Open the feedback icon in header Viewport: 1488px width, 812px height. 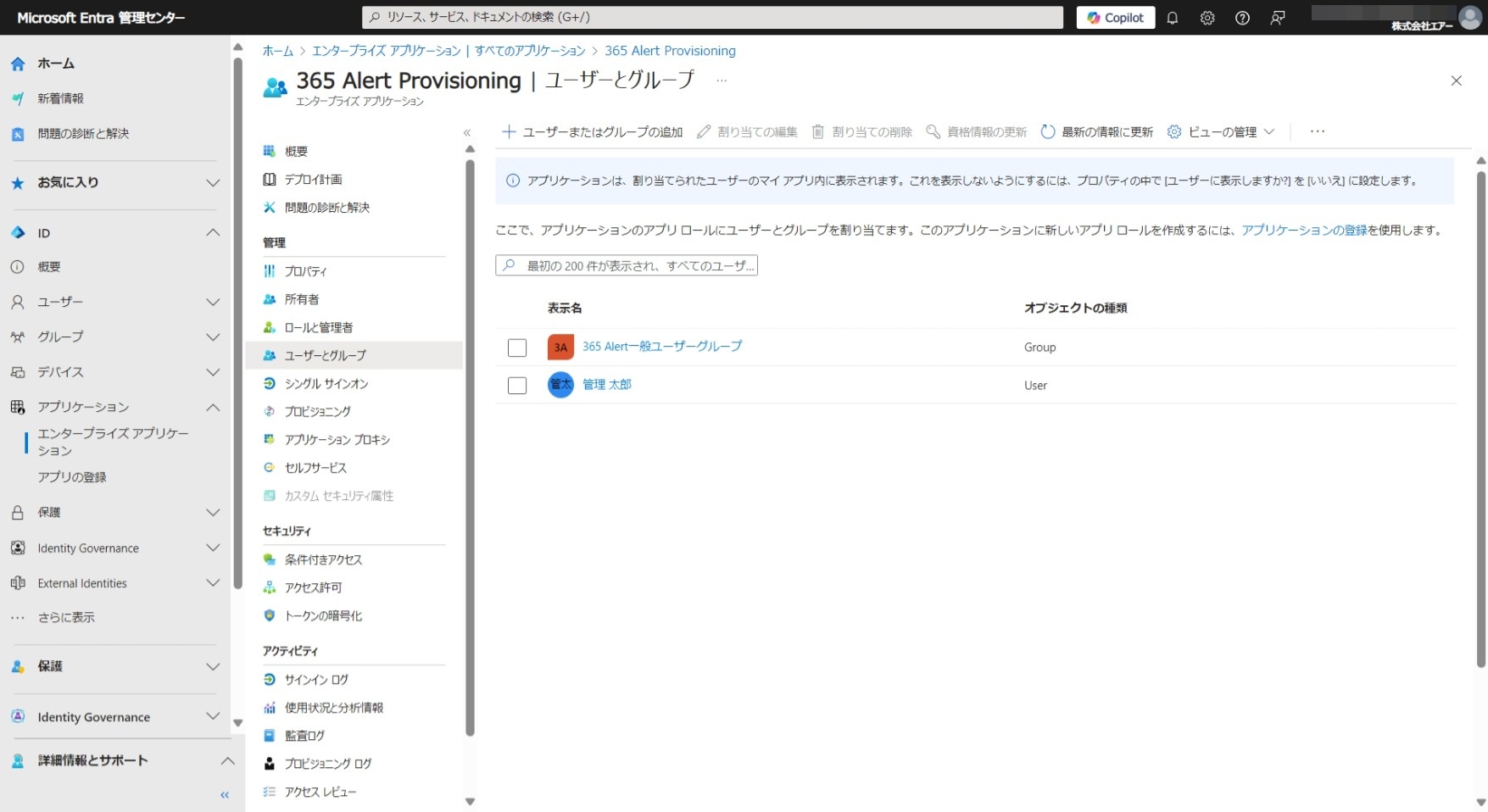(1278, 18)
